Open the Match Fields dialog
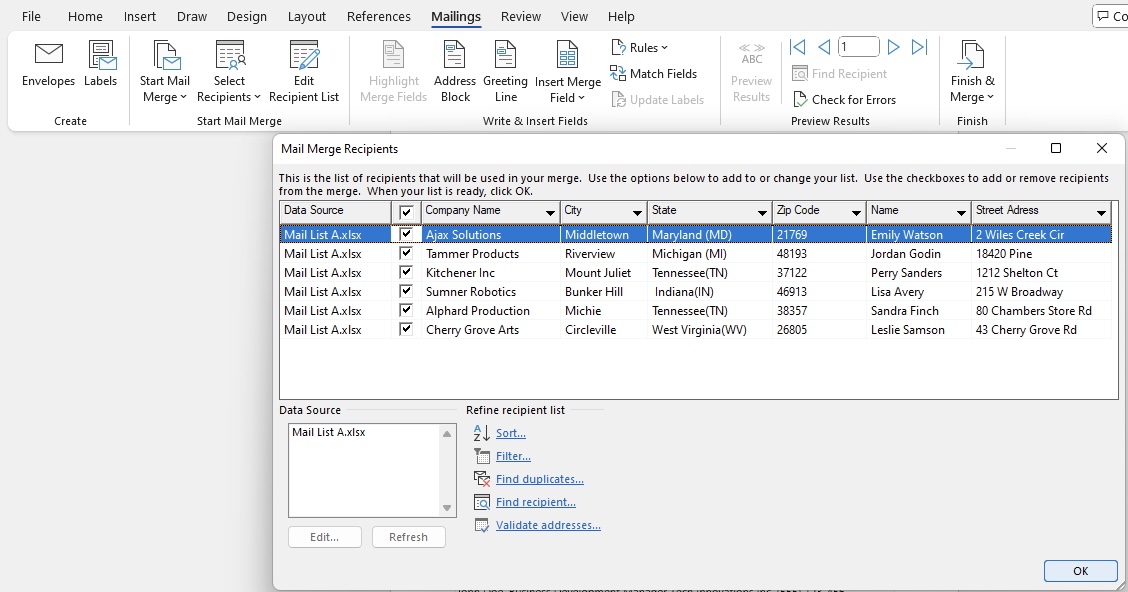 point(653,73)
